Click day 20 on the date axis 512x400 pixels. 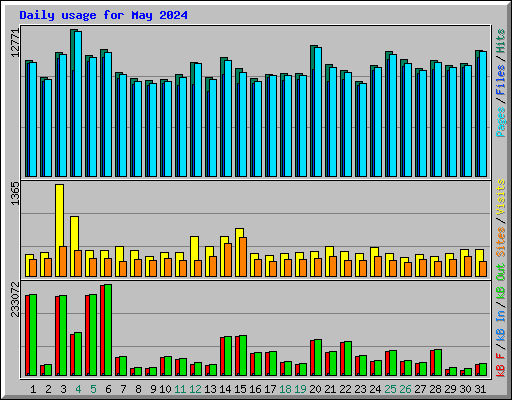point(315,389)
